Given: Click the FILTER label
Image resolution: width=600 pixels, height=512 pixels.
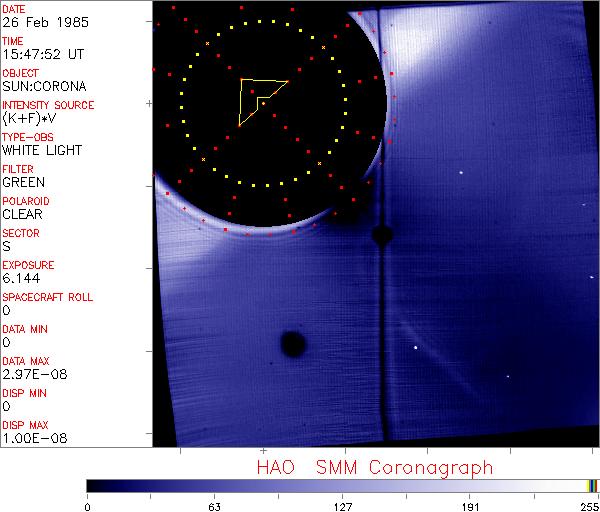Looking at the screenshot, I should point(18,169).
